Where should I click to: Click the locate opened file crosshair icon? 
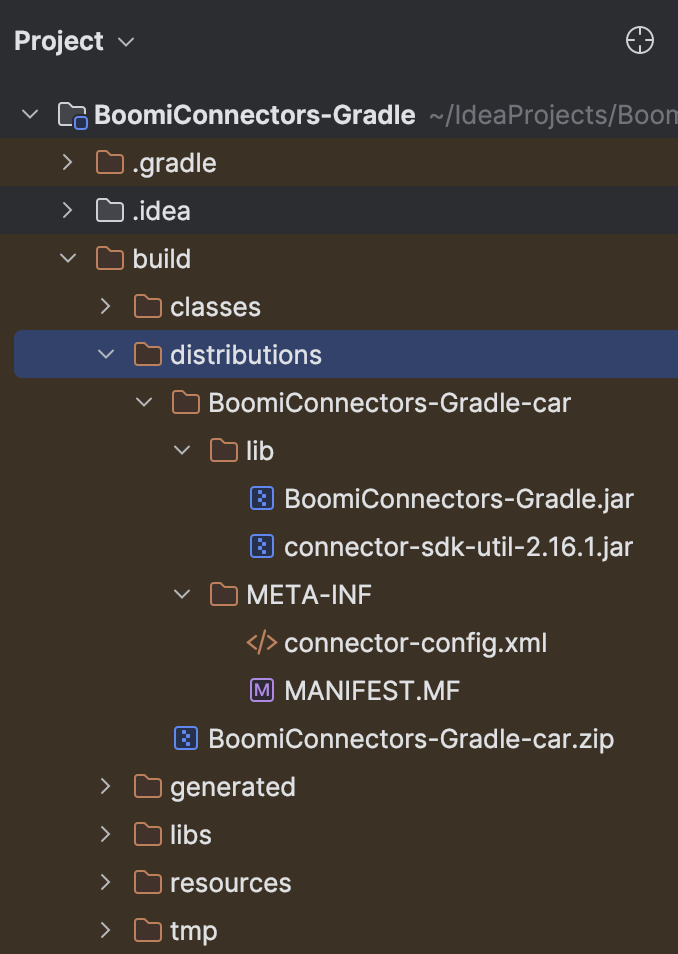pyautogui.click(x=639, y=41)
